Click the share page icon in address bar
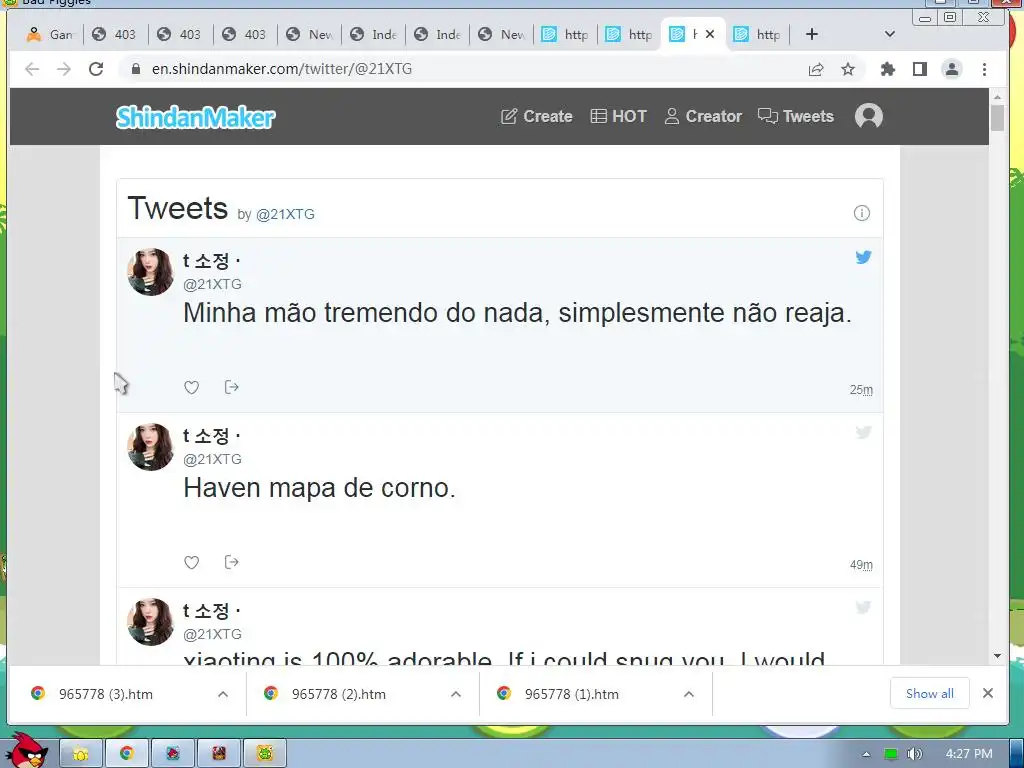1024x768 pixels. [816, 69]
